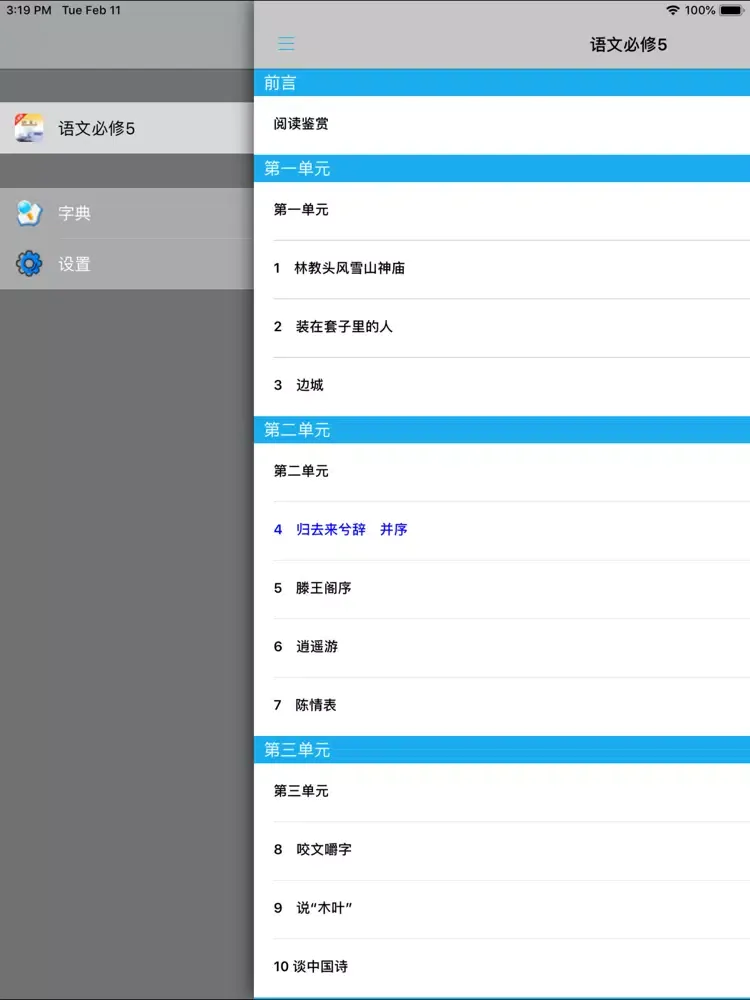This screenshot has width=750, height=1000.
Task: Click the 设置 gear icon
Action: coord(29,264)
